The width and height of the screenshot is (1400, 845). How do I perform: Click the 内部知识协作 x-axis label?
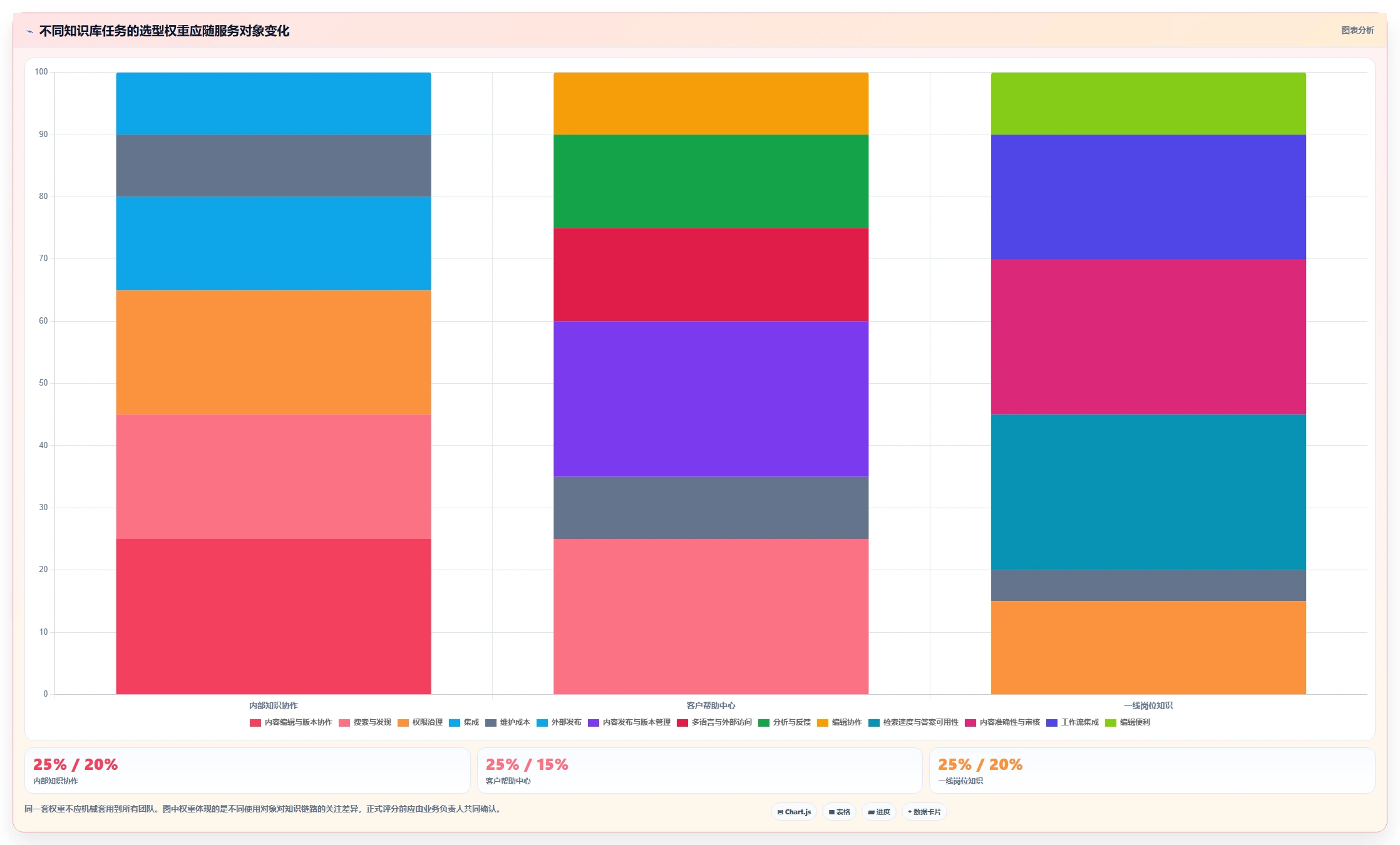pos(274,705)
